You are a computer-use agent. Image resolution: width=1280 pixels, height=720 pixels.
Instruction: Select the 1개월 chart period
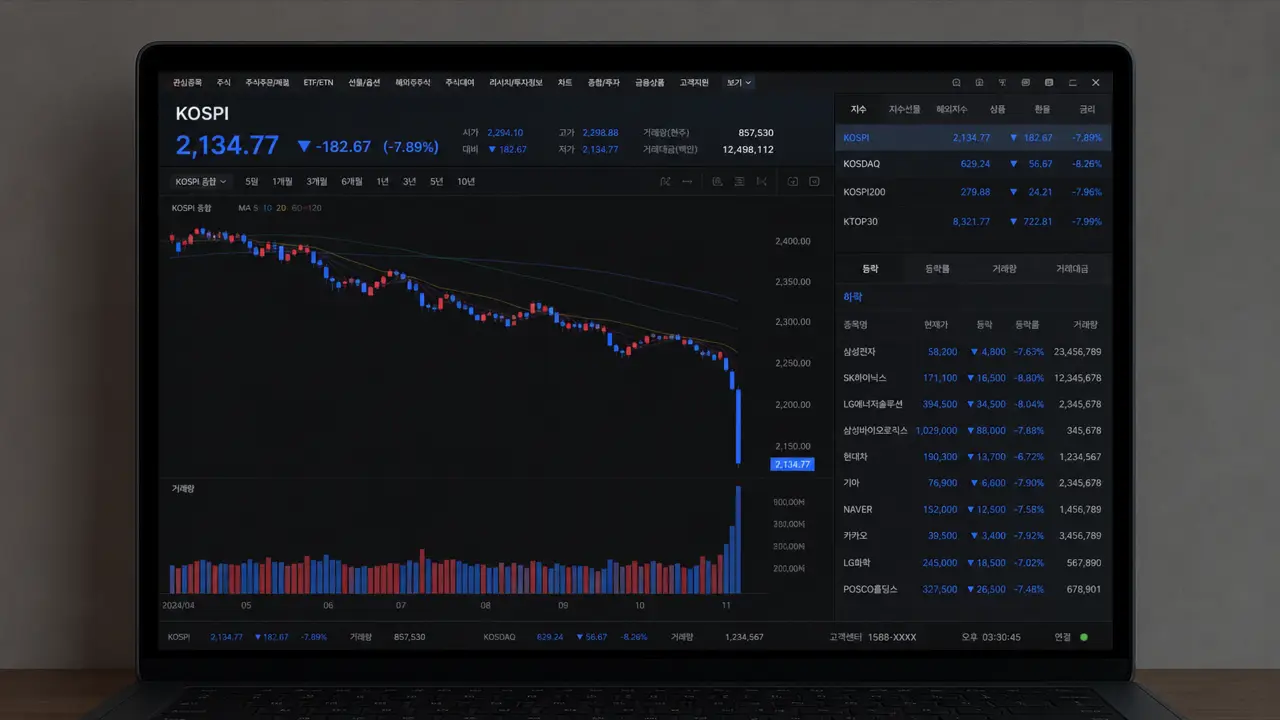(283, 181)
